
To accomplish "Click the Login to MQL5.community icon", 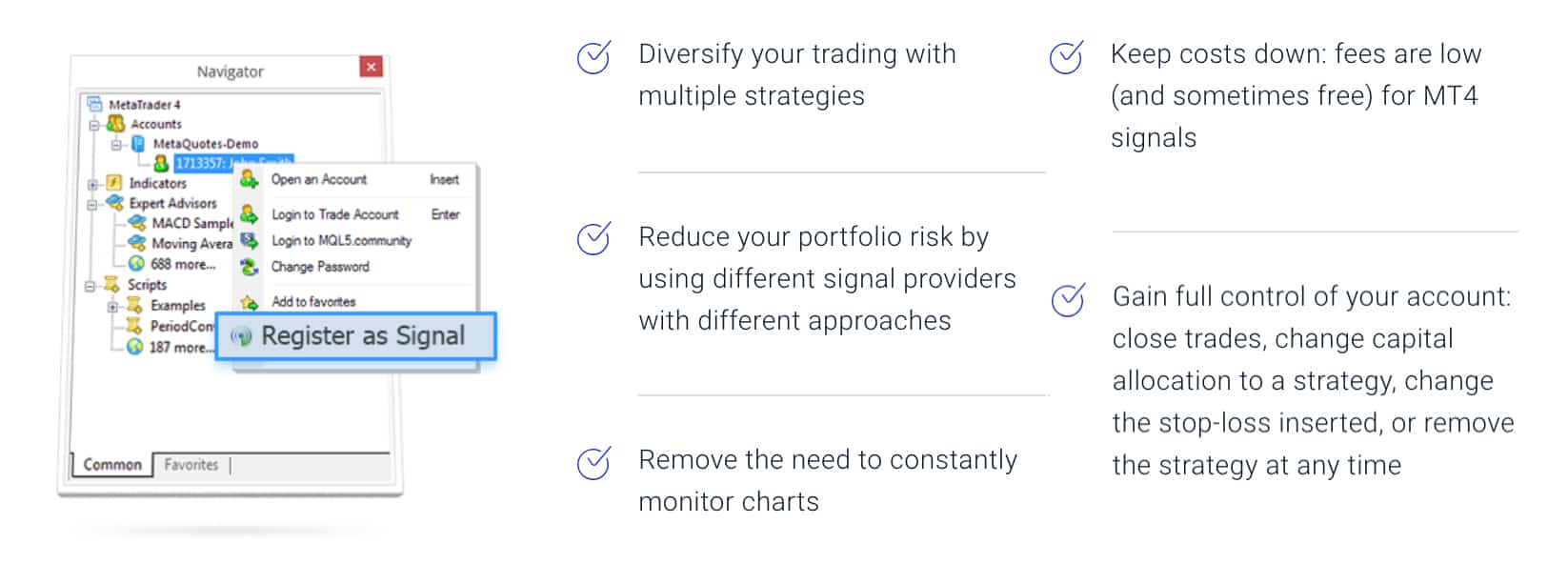I will (249, 241).
